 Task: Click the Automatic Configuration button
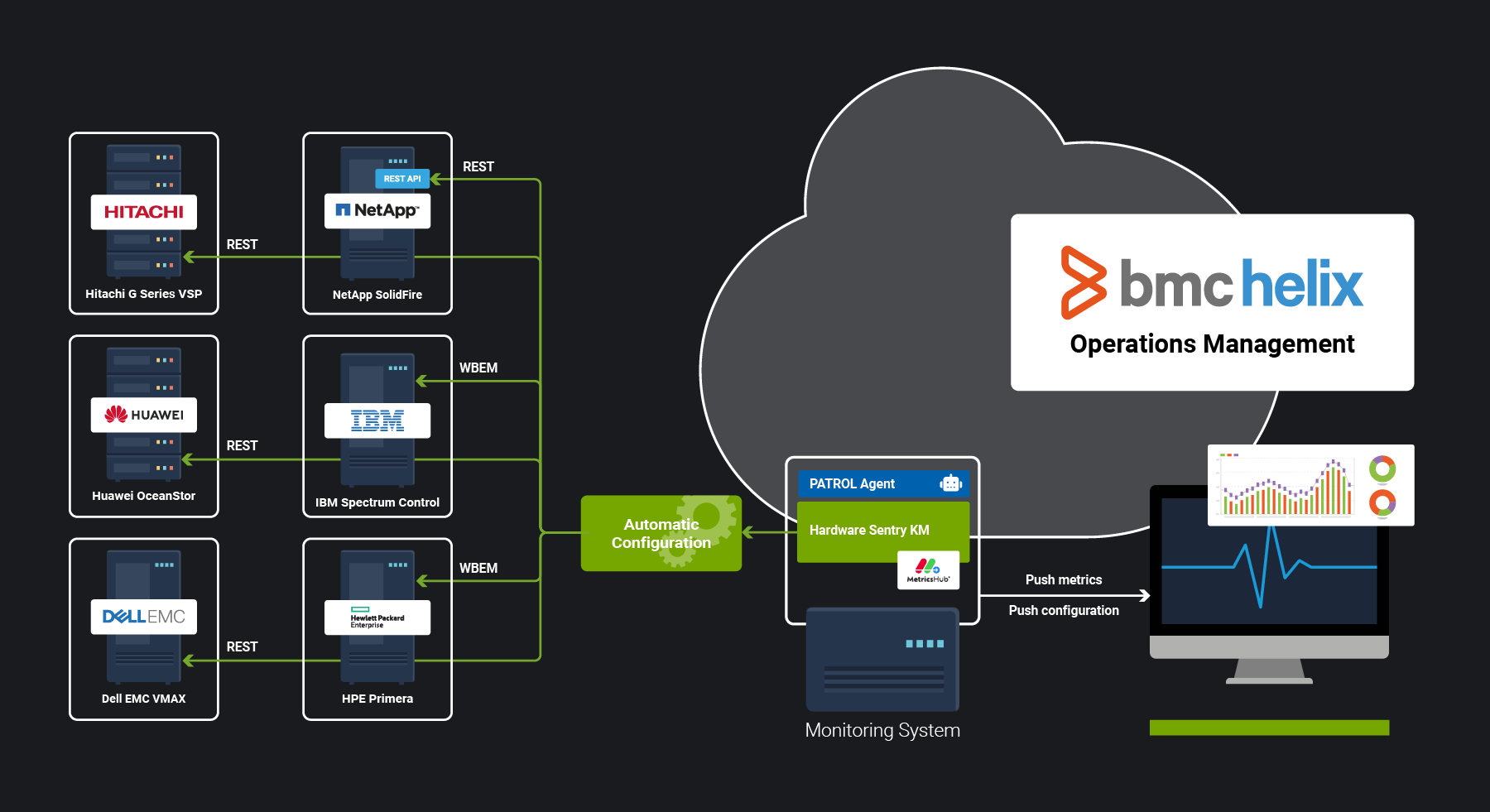point(661,533)
